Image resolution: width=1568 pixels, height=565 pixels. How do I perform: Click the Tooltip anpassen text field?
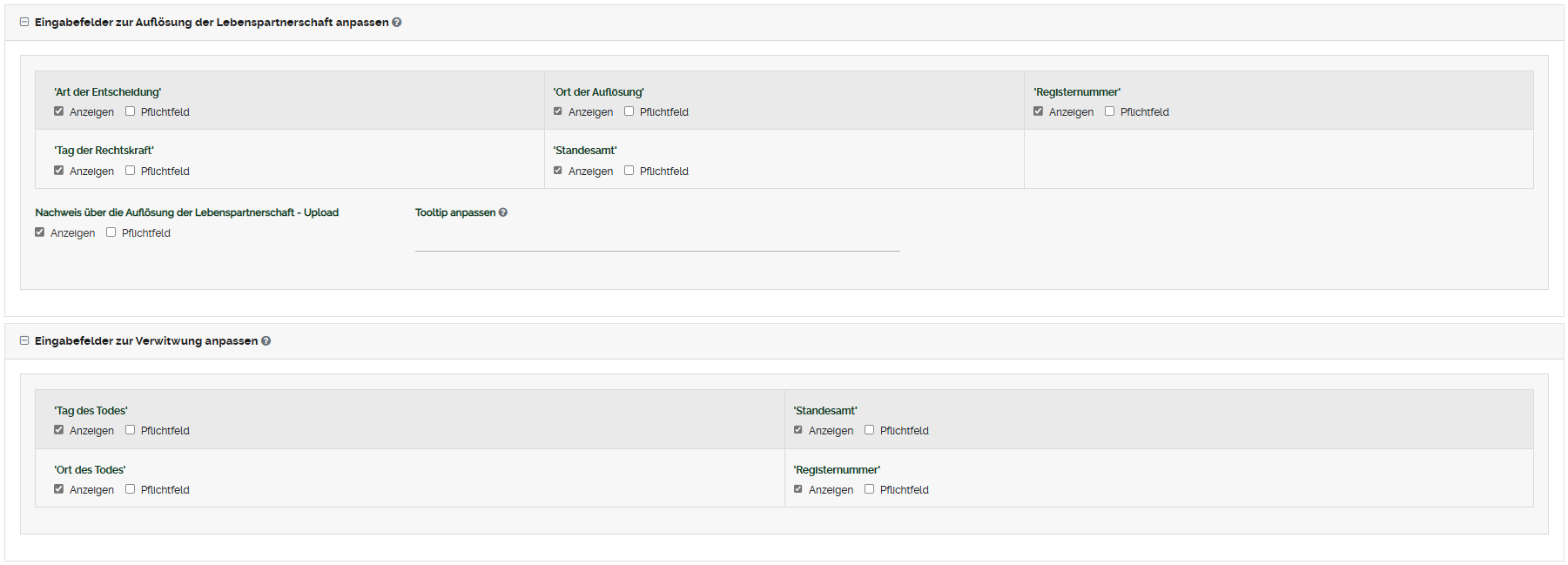(x=657, y=240)
